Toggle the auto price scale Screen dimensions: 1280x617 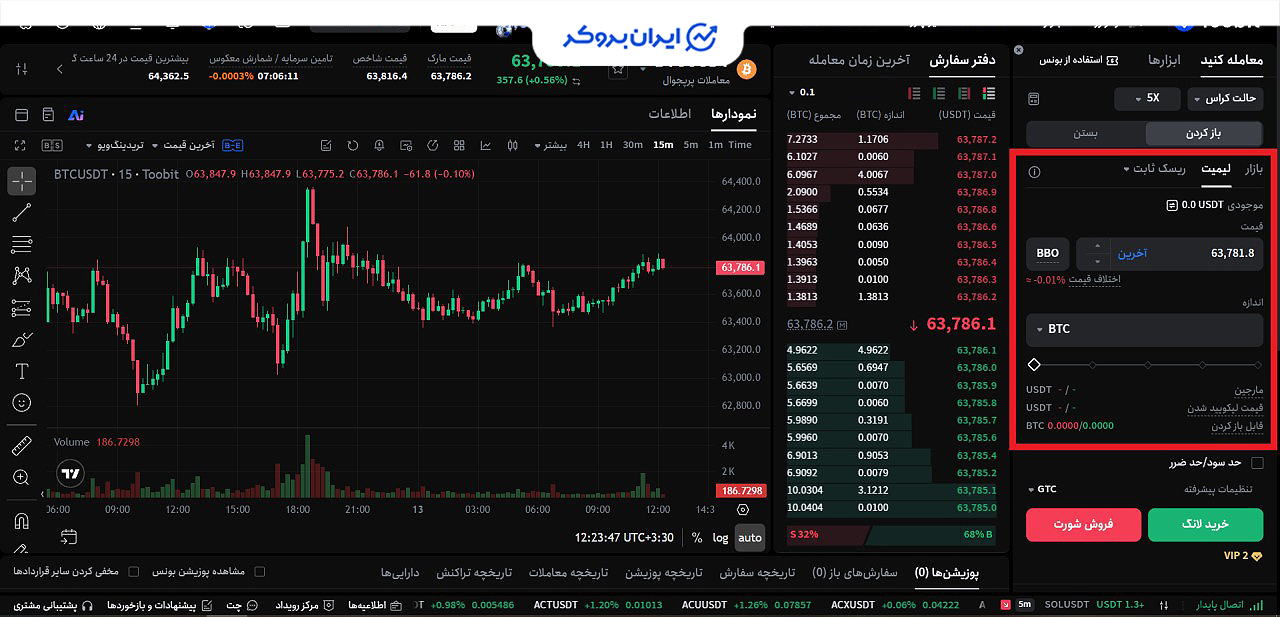[x=750, y=537]
